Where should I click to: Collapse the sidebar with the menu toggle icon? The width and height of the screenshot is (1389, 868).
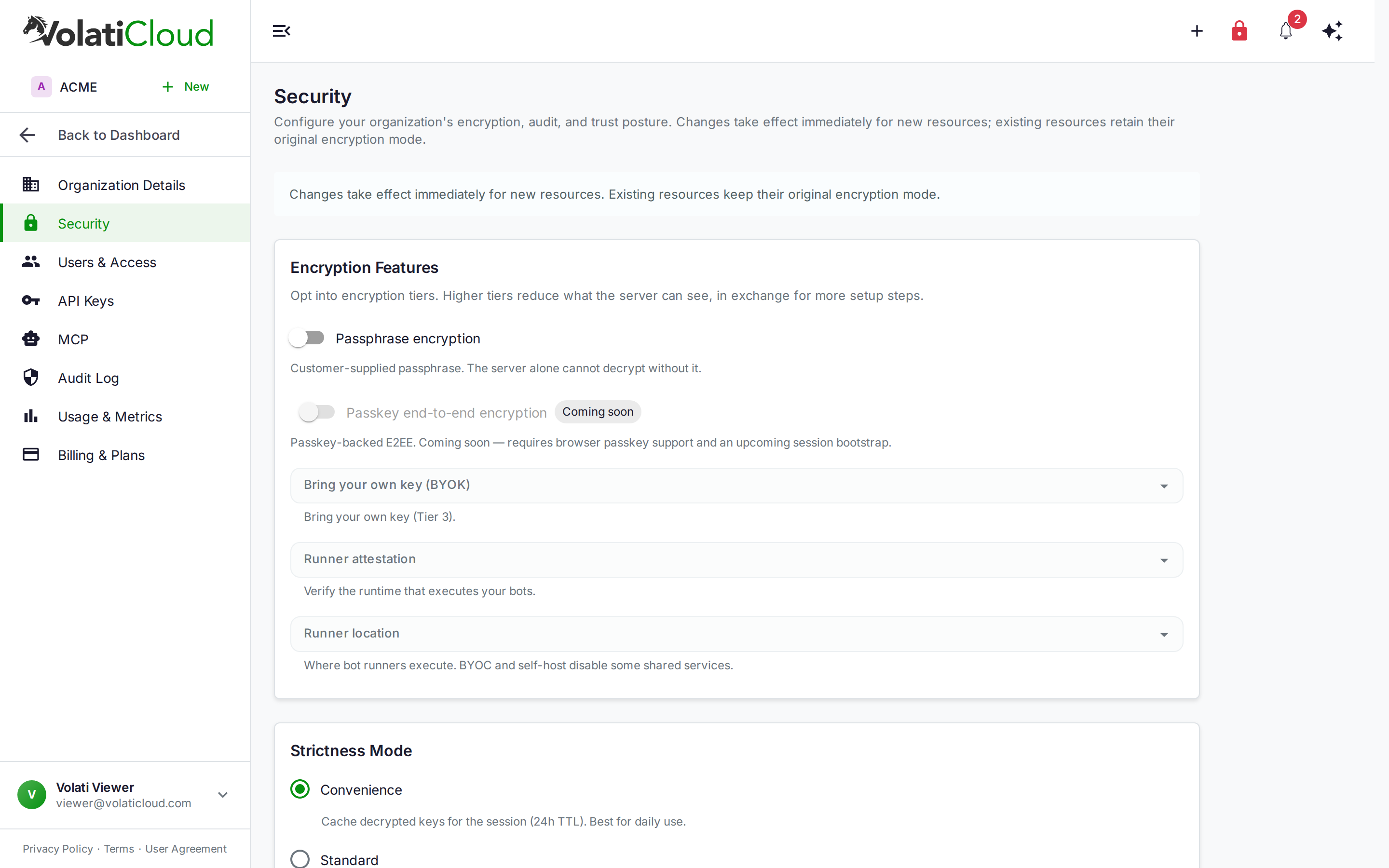pos(281,31)
